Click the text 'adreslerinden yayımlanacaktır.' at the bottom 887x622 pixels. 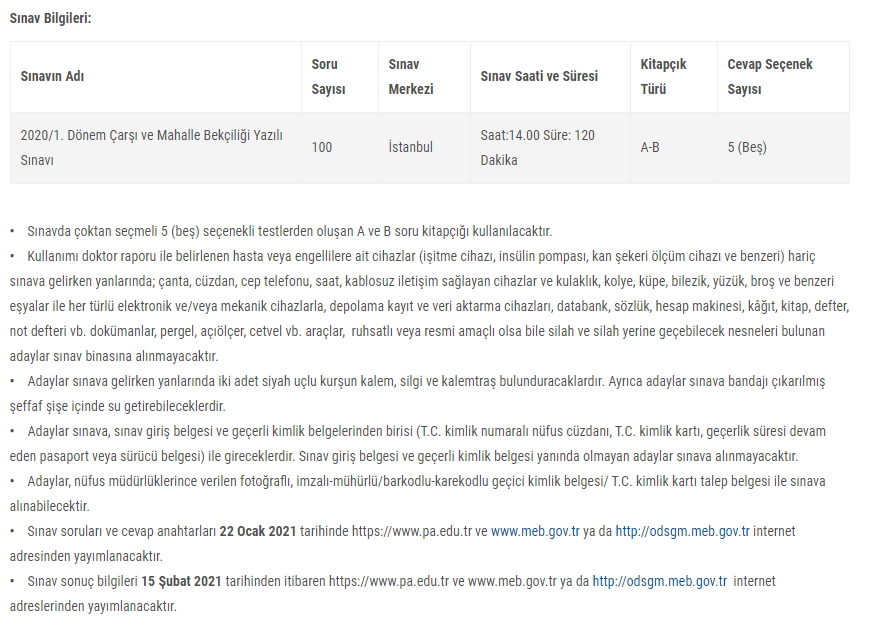(93, 606)
